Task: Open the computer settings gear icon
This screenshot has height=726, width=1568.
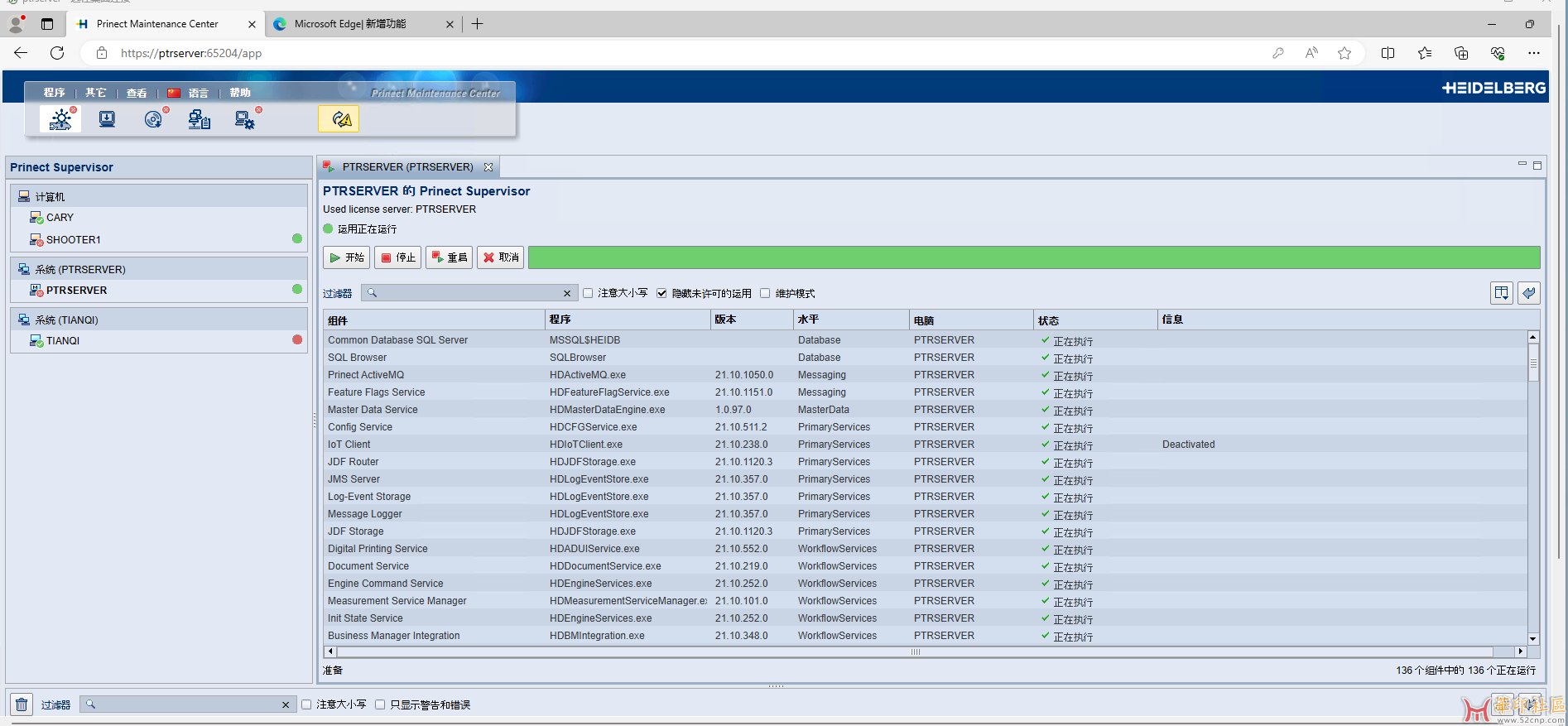Action: point(245,119)
